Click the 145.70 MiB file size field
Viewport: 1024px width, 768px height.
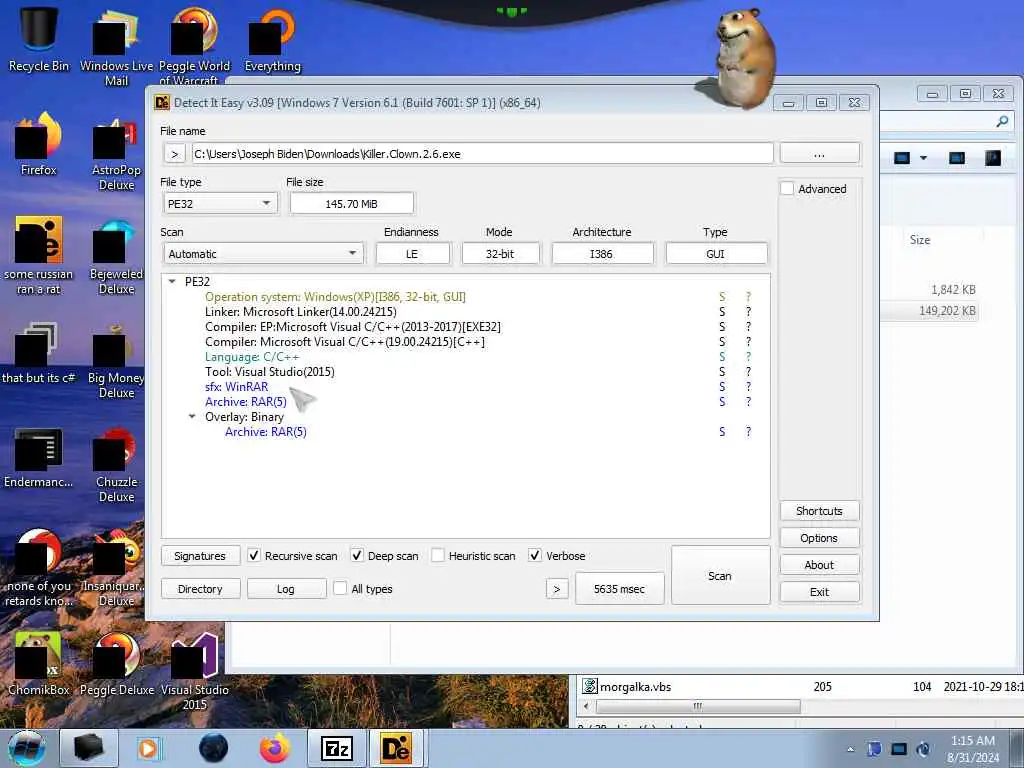(351, 204)
